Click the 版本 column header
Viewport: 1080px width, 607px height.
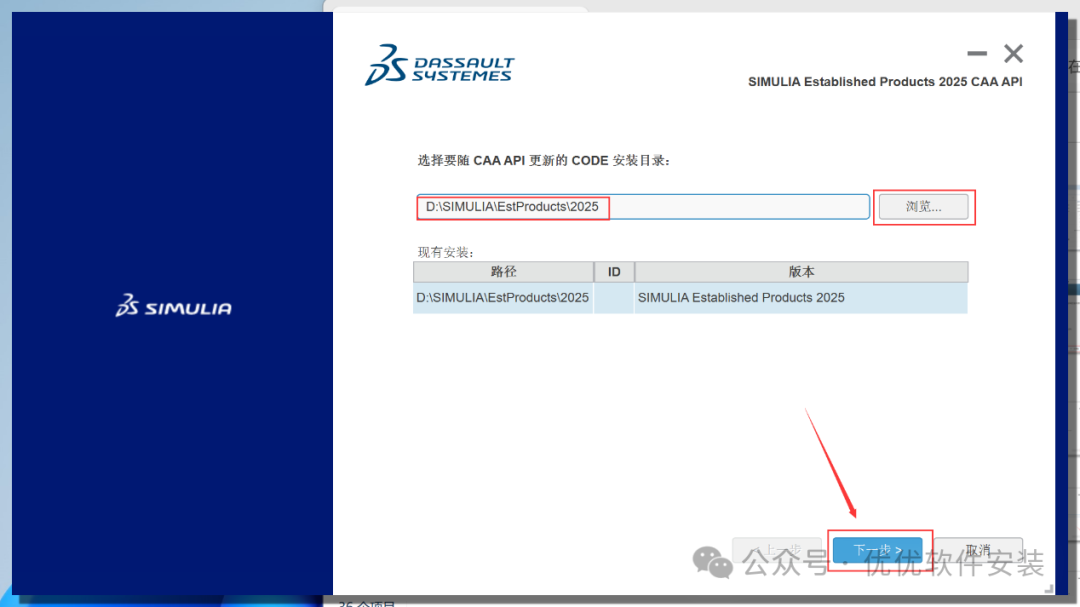point(801,272)
